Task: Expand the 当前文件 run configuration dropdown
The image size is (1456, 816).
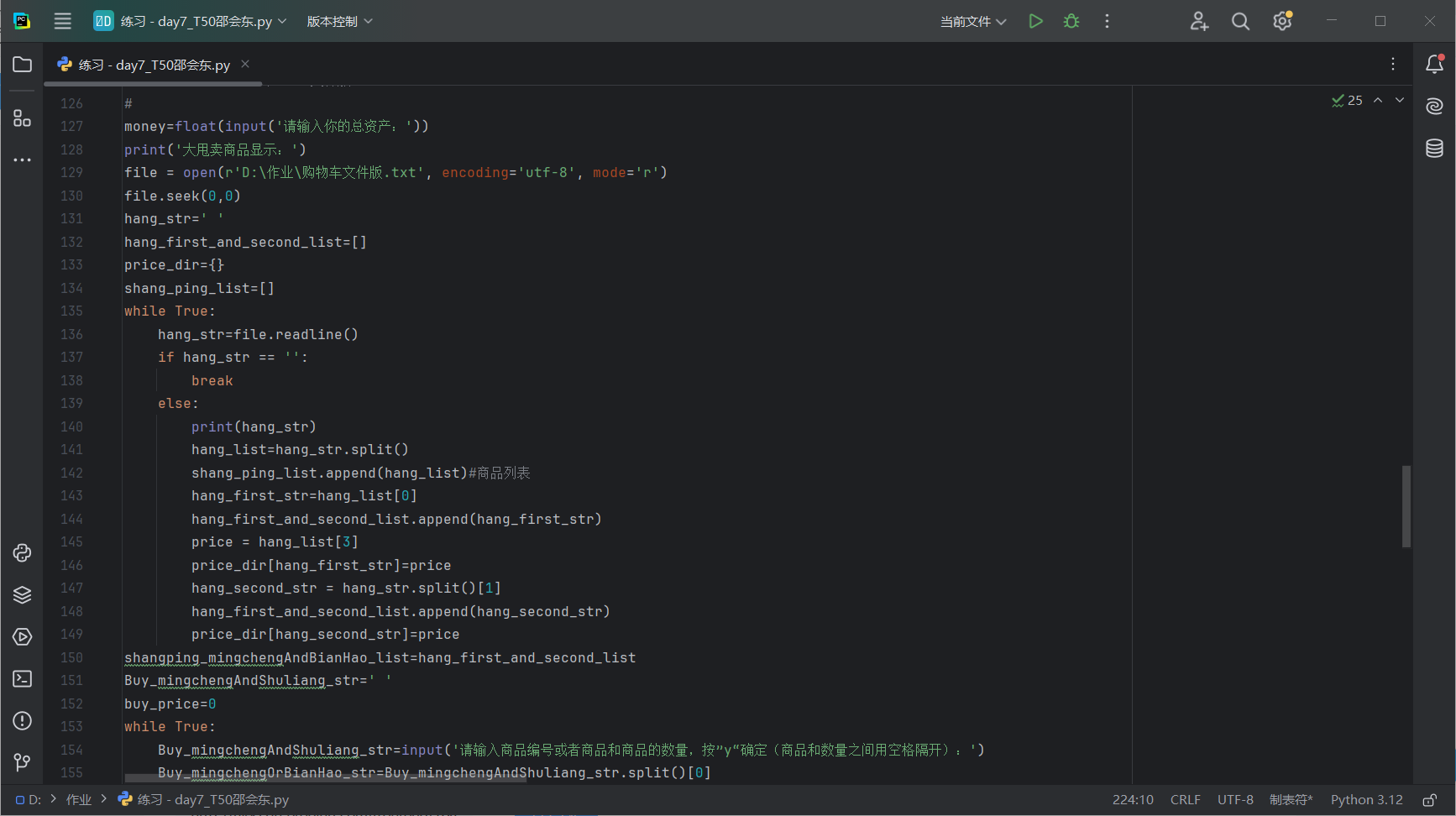Action: [x=972, y=21]
